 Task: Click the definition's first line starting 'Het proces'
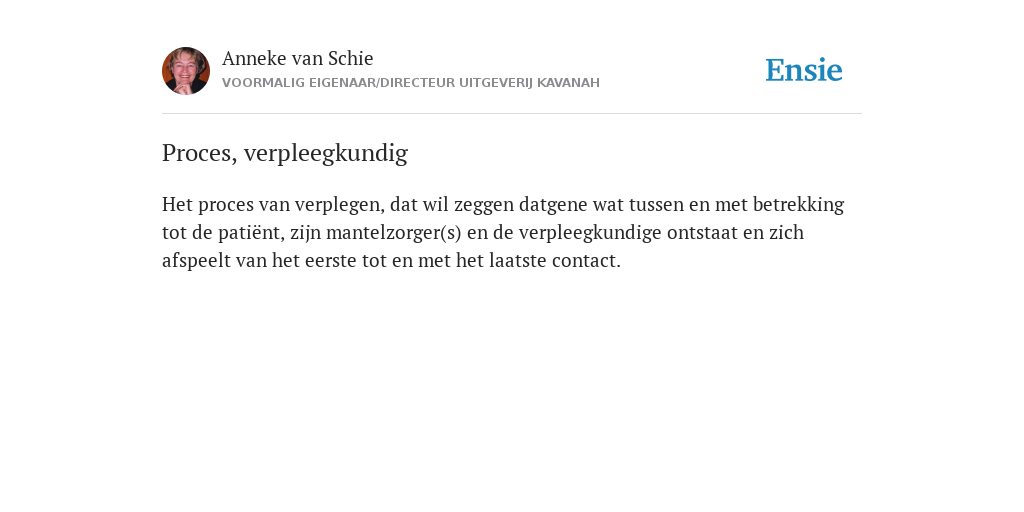[x=503, y=205]
